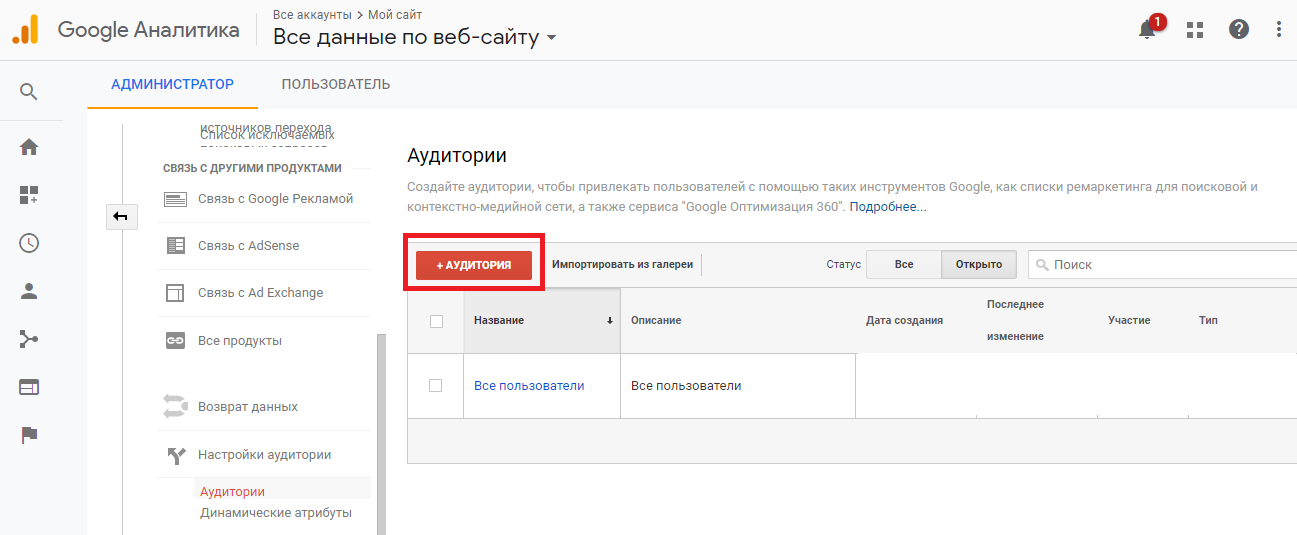Click sort arrow in Название column header
Screen dimensions: 1297x535
[x=609, y=321]
